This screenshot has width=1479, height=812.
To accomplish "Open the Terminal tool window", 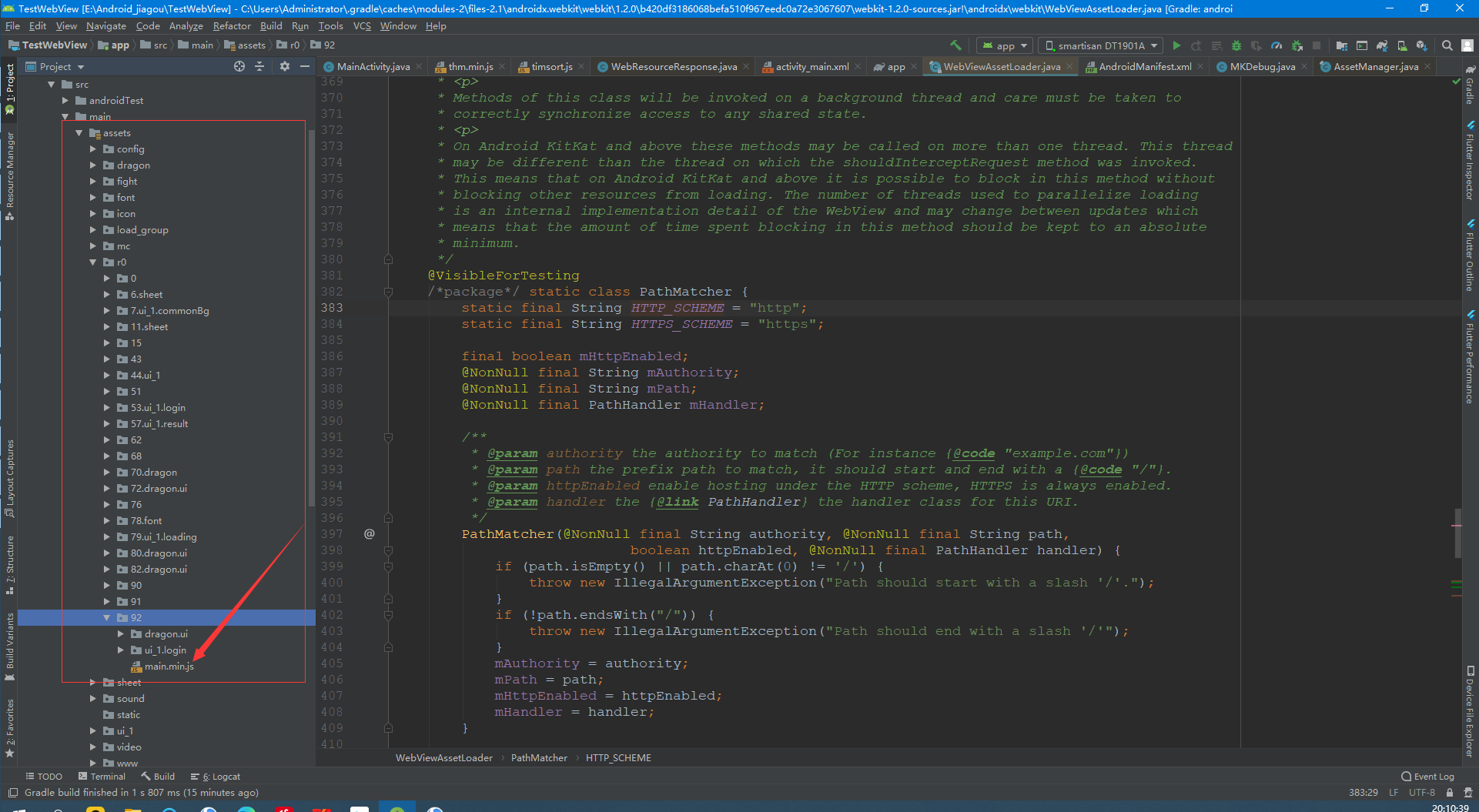I will point(102,776).
